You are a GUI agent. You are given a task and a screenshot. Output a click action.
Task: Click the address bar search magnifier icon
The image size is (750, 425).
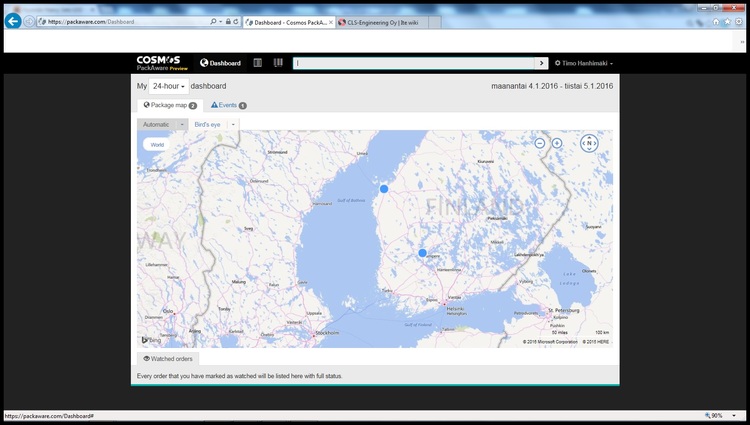[x=213, y=22]
